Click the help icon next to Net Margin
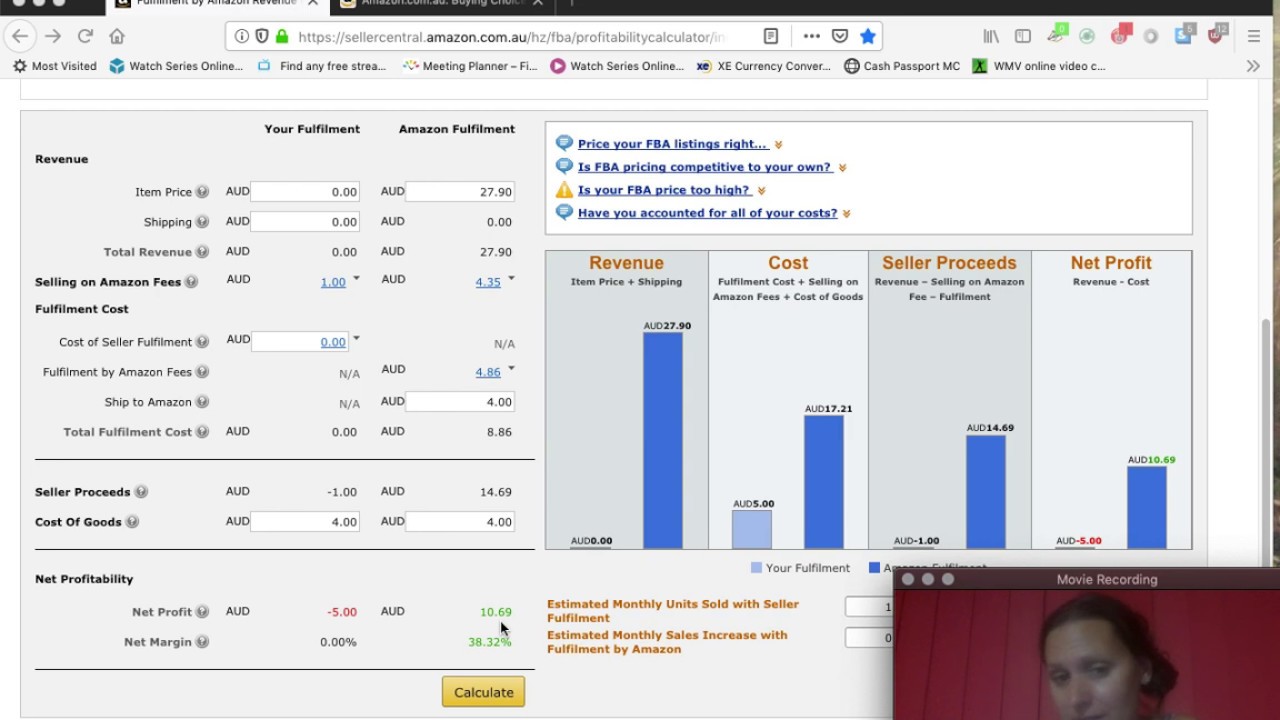 pos(202,642)
